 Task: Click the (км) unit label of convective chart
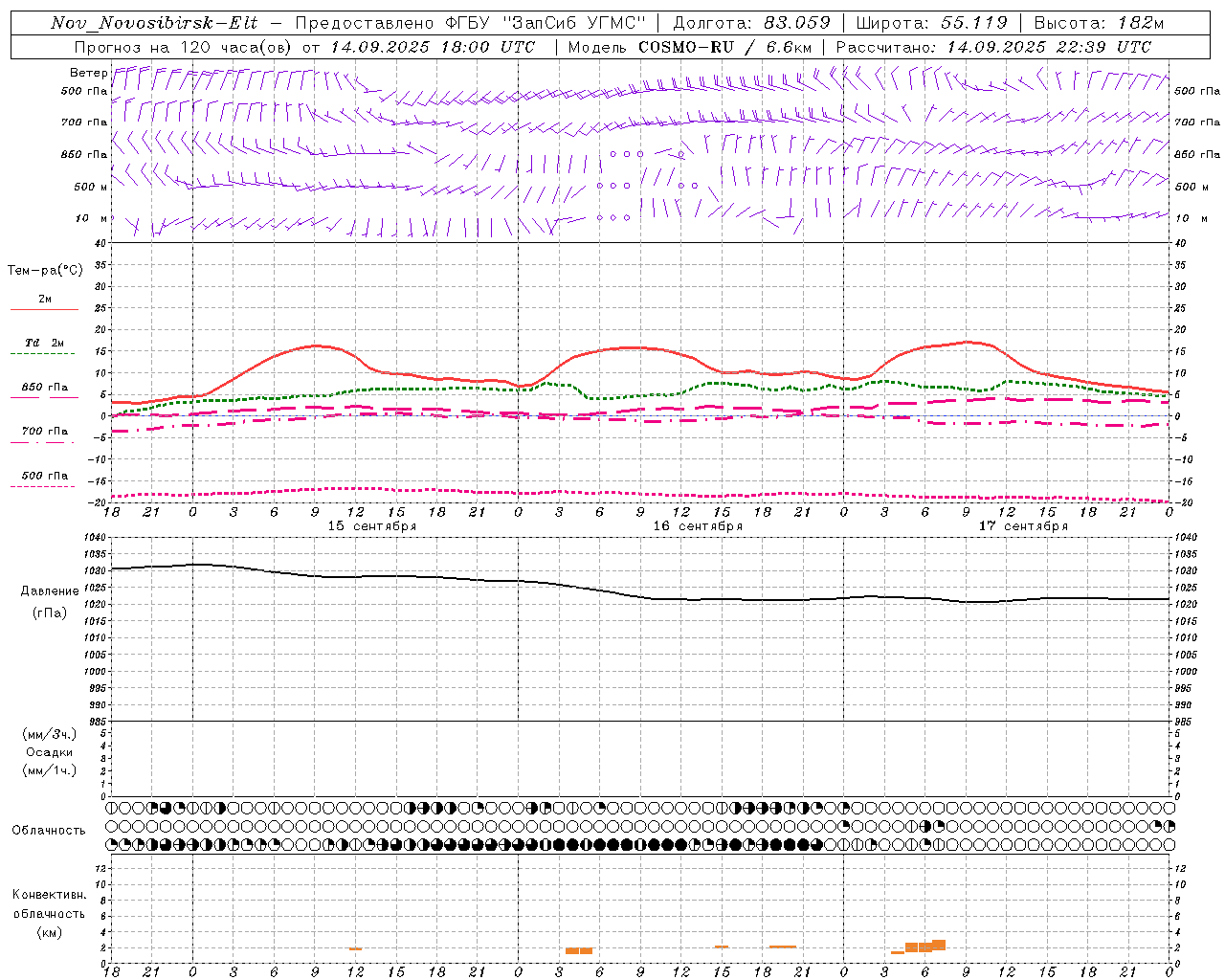(50, 932)
